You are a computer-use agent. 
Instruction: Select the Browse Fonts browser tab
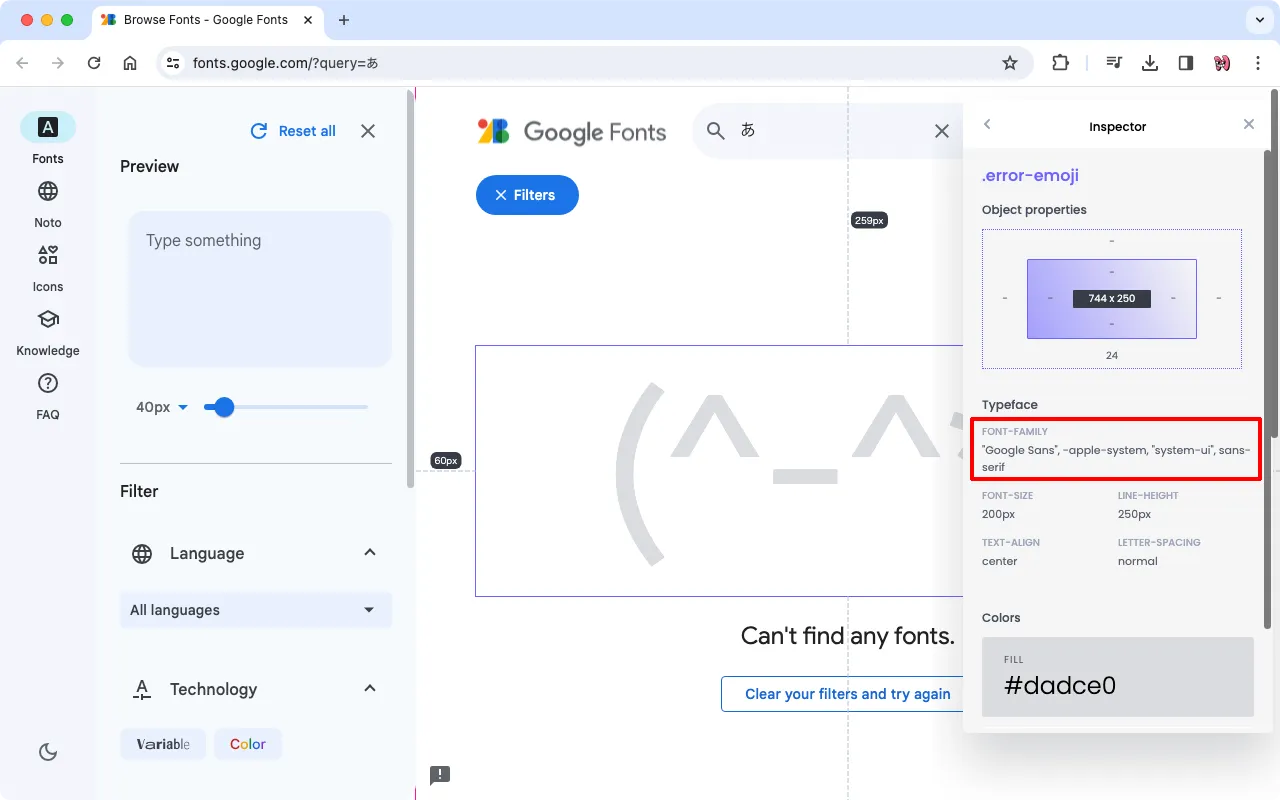point(205,20)
